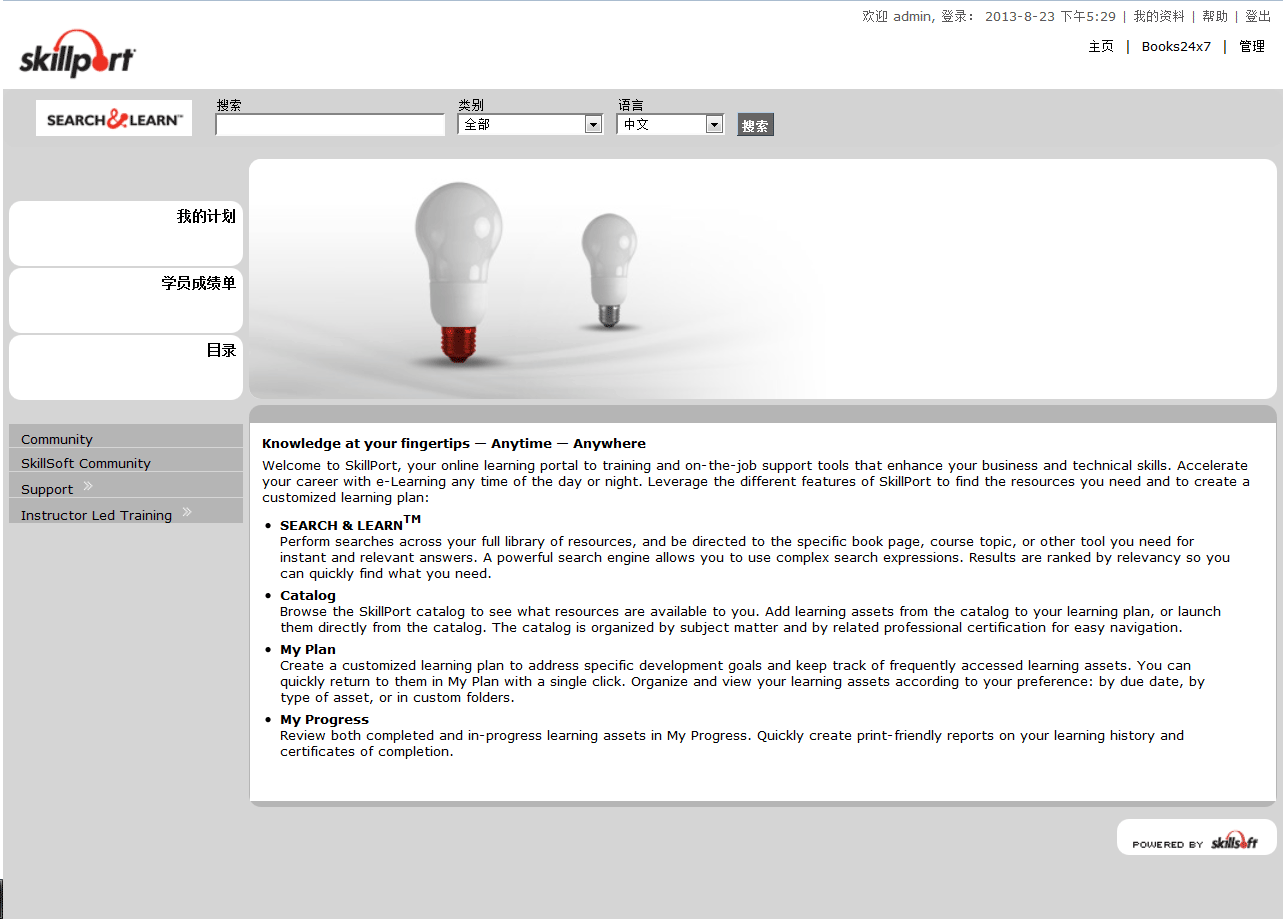This screenshot has width=1283, height=919.
Task: Click 登出 to log out
Action: coord(1258,16)
